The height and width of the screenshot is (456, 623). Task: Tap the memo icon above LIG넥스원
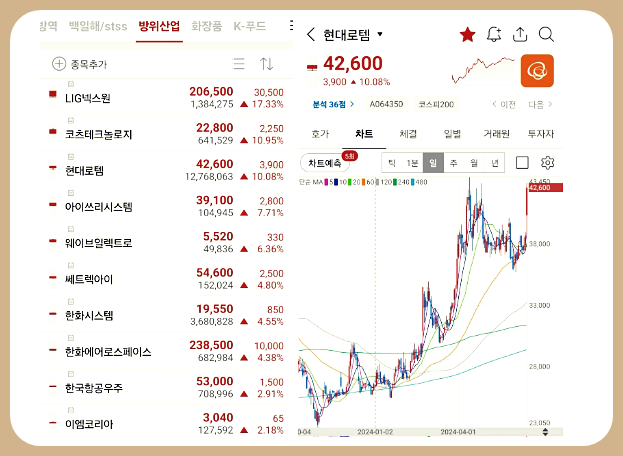[71, 84]
